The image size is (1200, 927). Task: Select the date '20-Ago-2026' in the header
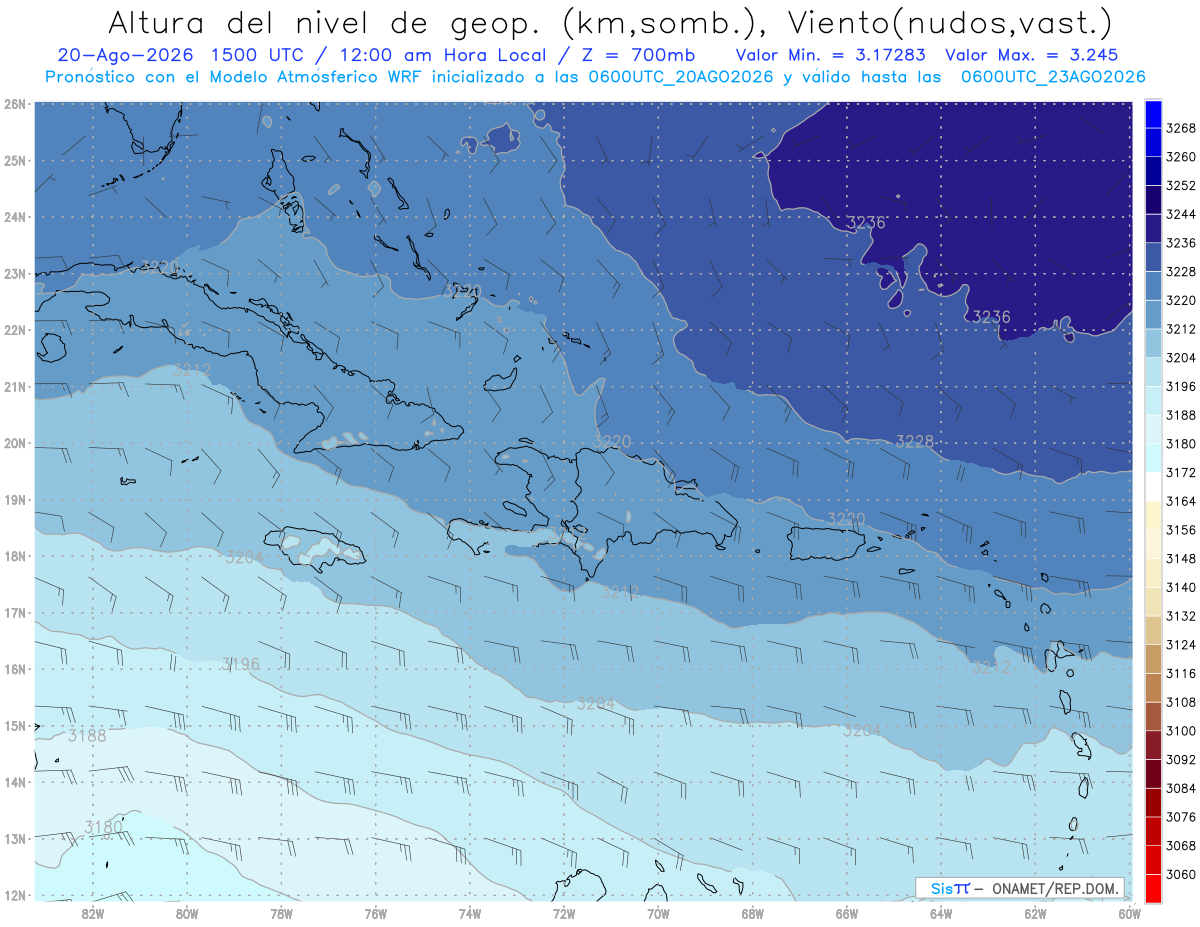coord(124,56)
